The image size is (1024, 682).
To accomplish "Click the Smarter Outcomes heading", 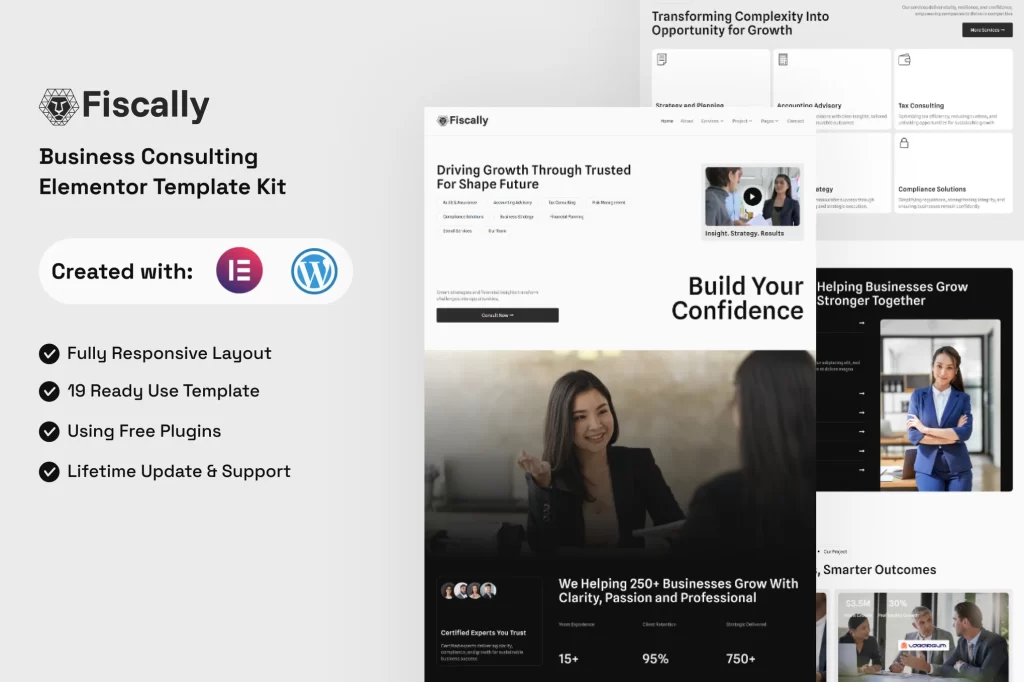I will (x=876, y=570).
